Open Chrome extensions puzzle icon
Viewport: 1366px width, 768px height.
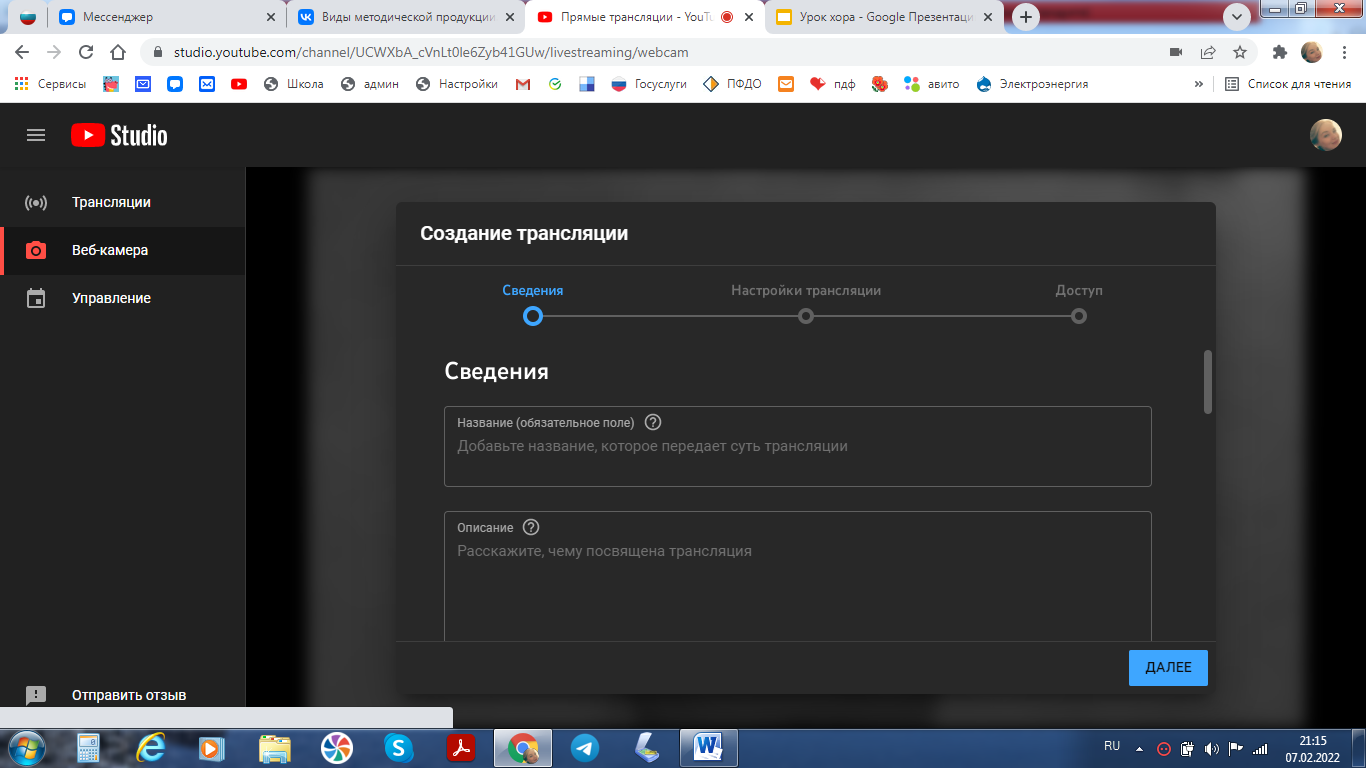tap(1280, 52)
